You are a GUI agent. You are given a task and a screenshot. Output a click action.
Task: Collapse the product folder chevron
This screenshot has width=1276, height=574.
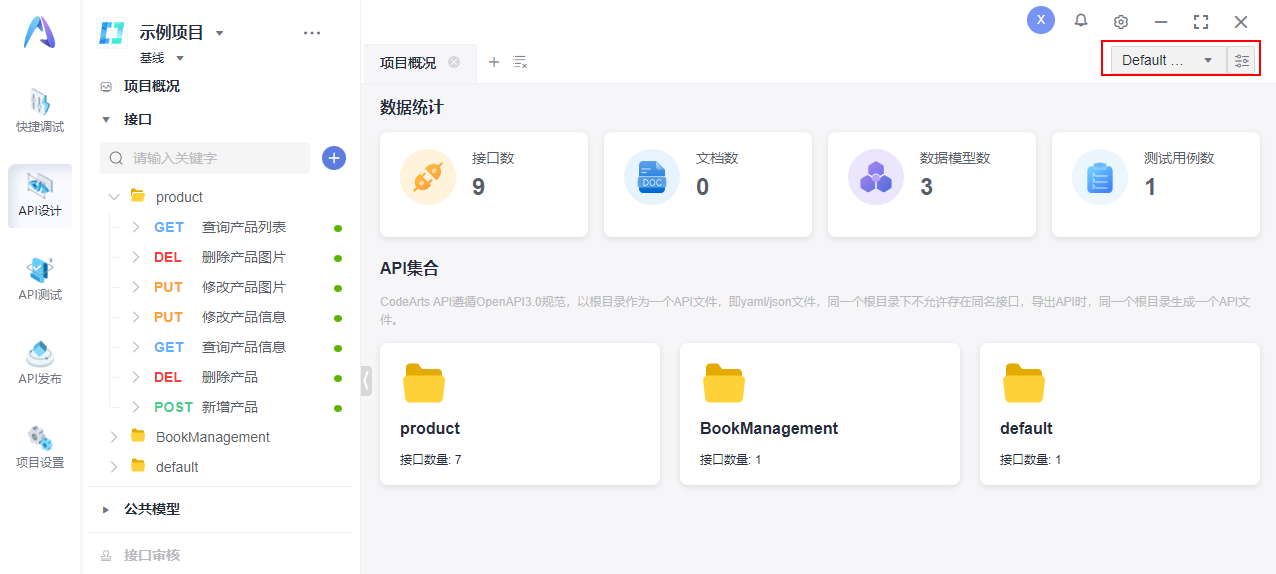[x=114, y=197]
